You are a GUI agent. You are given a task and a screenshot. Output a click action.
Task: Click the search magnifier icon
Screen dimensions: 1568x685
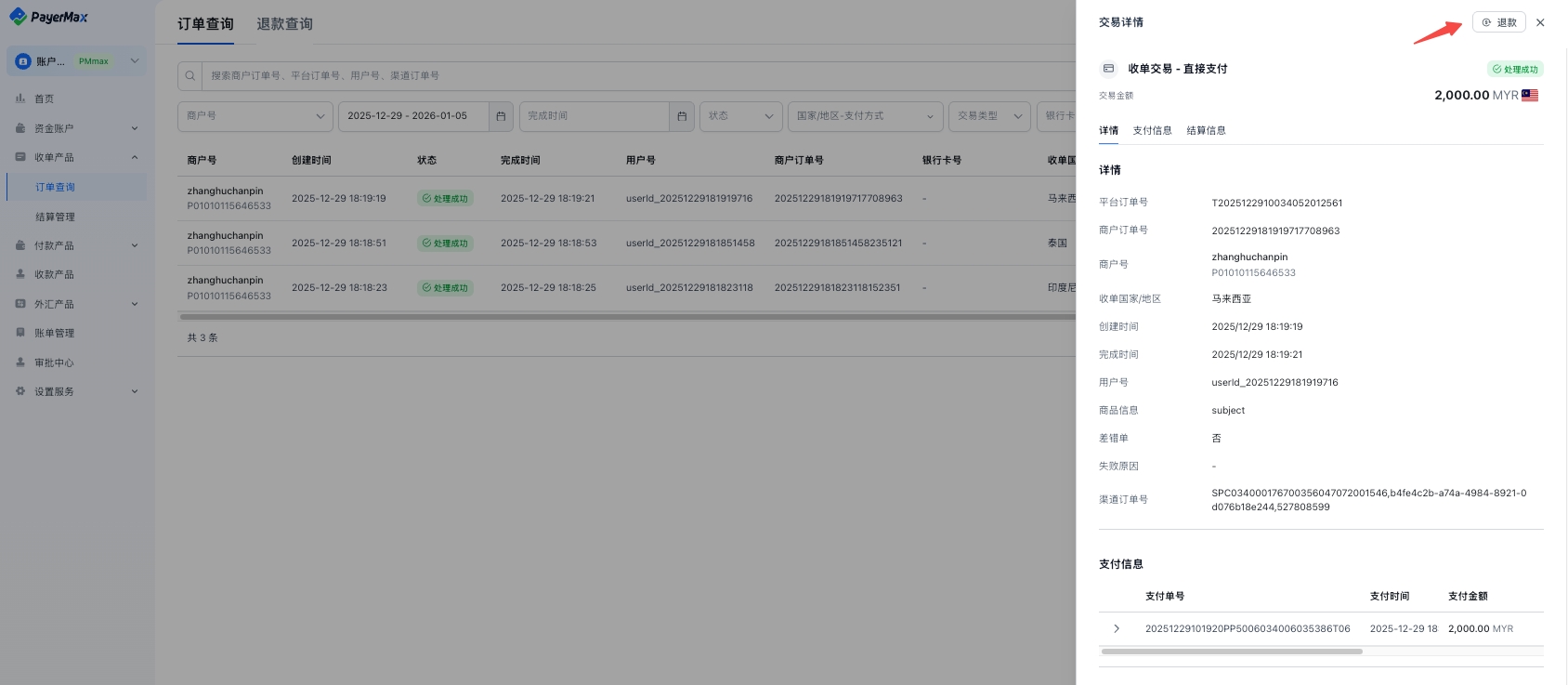pos(189,75)
